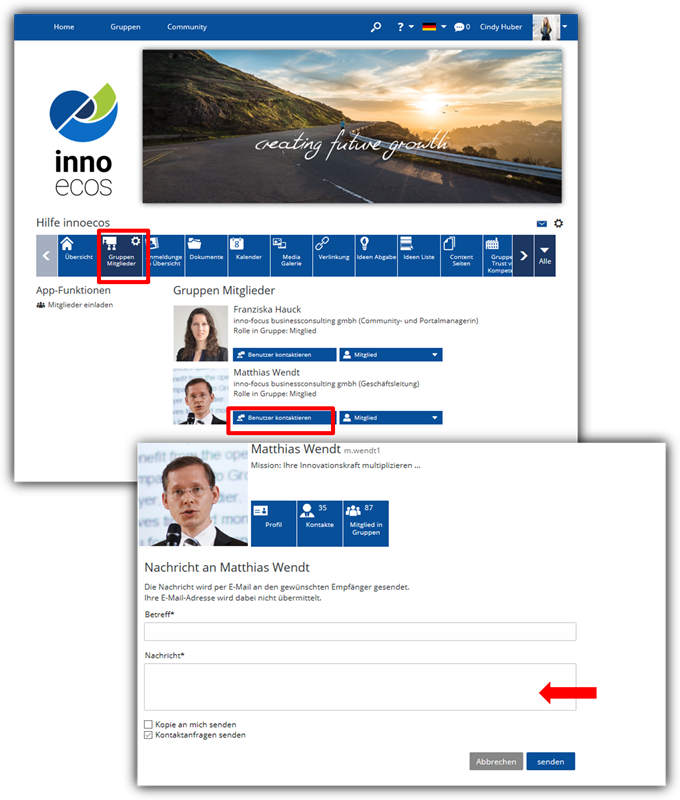The width and height of the screenshot is (680, 800).
Task: Uncheck Kontaktanfragen senden checkbox
Action: 149,735
